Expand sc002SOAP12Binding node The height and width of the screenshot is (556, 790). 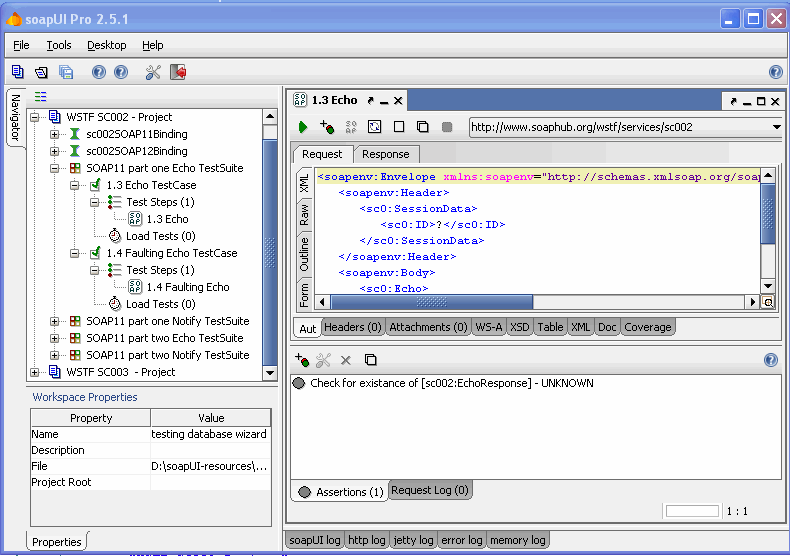tap(54, 151)
